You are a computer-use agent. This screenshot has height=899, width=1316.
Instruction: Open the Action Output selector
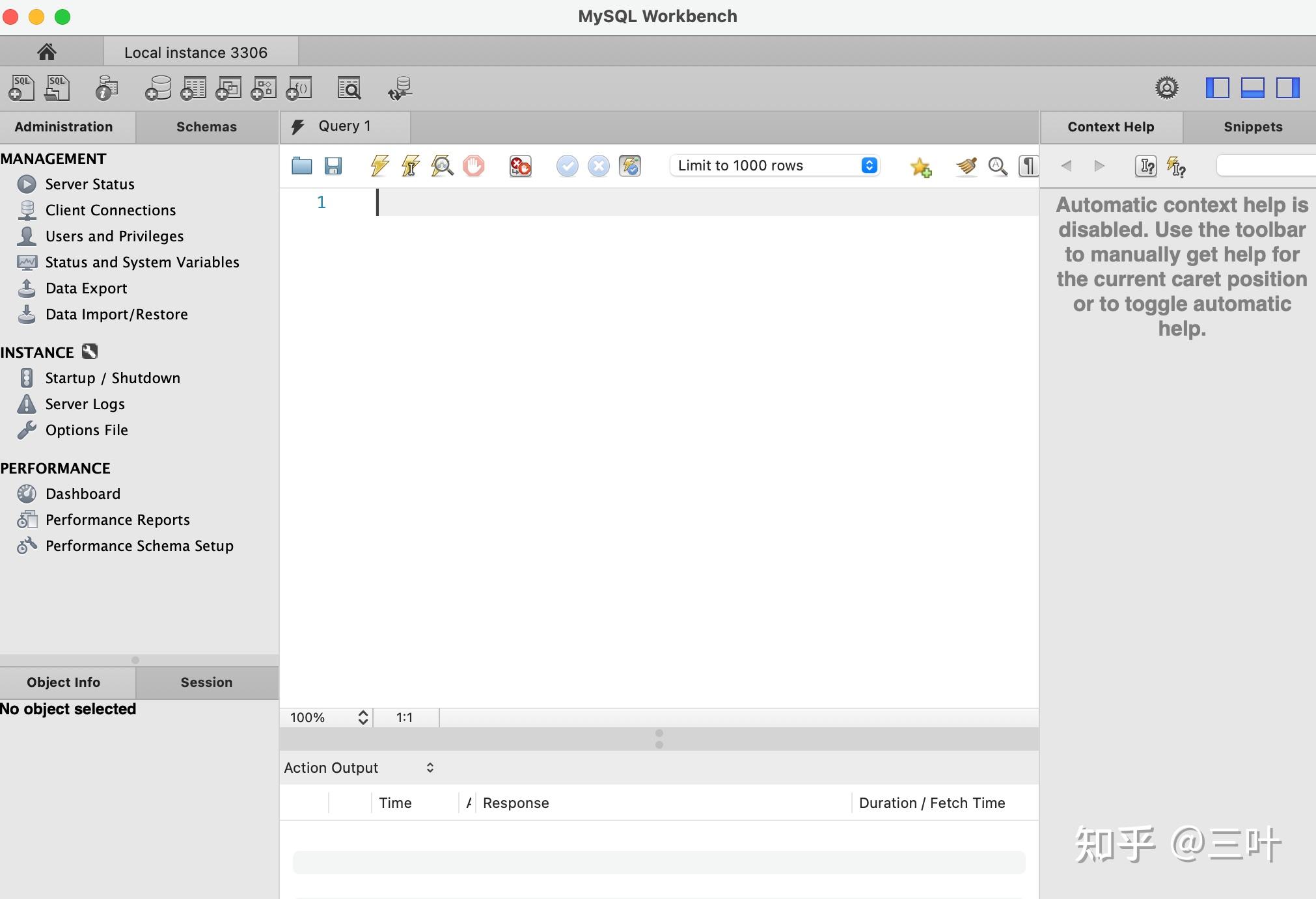pos(429,768)
